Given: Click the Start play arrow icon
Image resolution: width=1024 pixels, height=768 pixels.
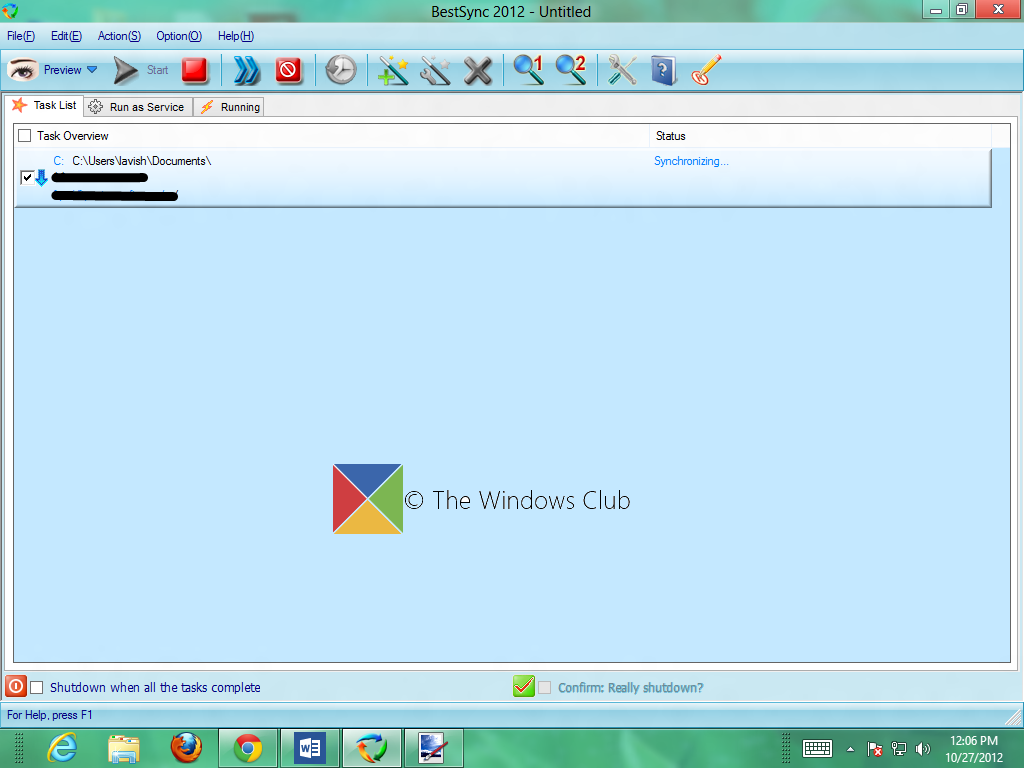Looking at the screenshot, I should [125, 71].
